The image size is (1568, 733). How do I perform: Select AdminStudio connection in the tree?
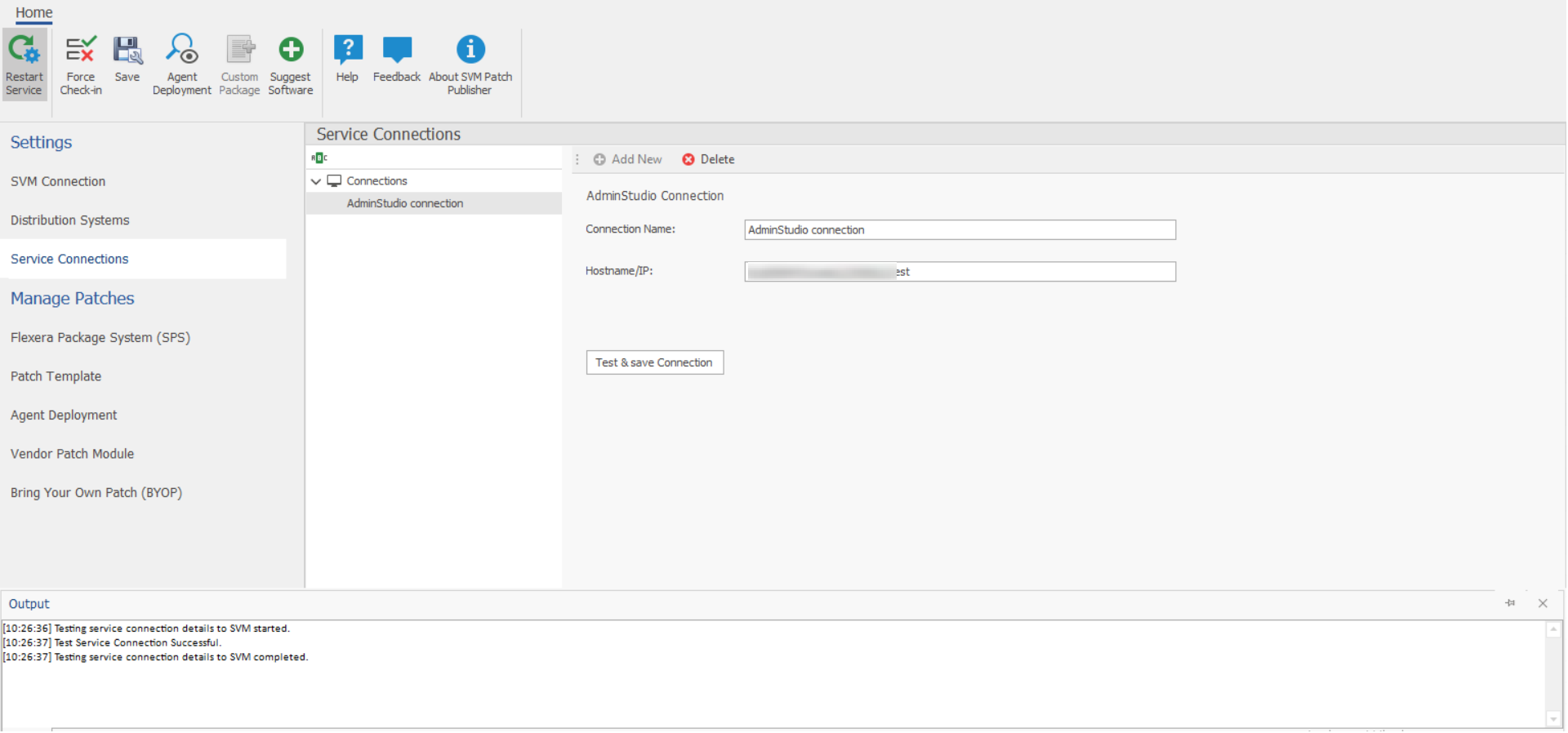pyautogui.click(x=404, y=203)
